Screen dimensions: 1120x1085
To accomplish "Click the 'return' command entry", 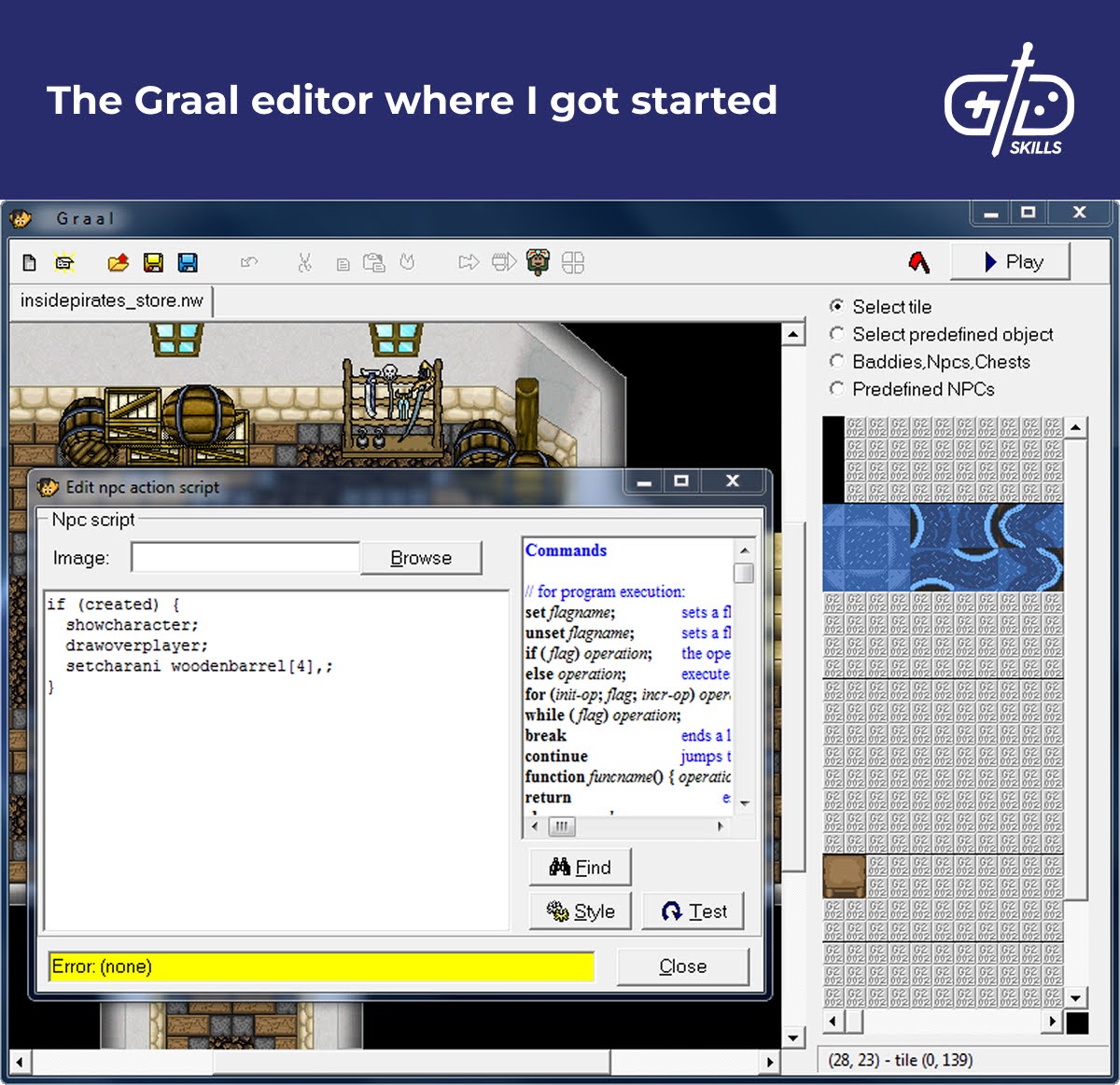I will [x=548, y=798].
